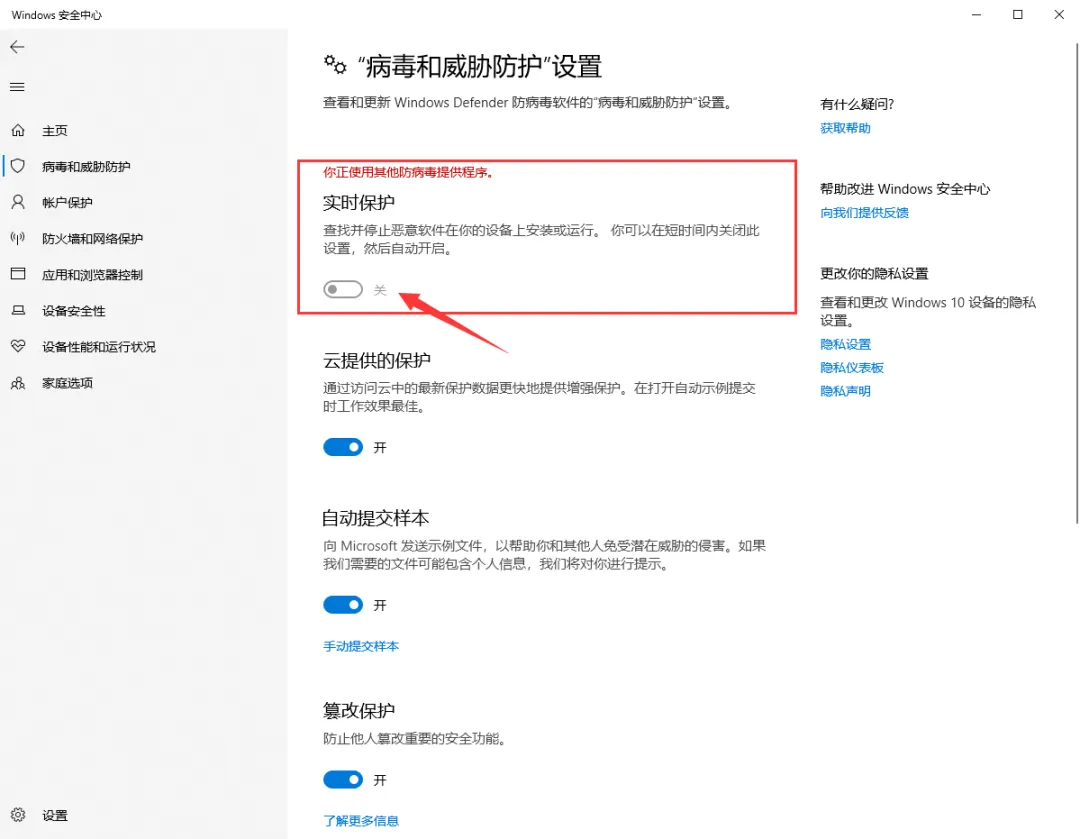The height and width of the screenshot is (839, 1080).
Task: Minimize the Windows 安全中心 window
Action: [x=976, y=14]
